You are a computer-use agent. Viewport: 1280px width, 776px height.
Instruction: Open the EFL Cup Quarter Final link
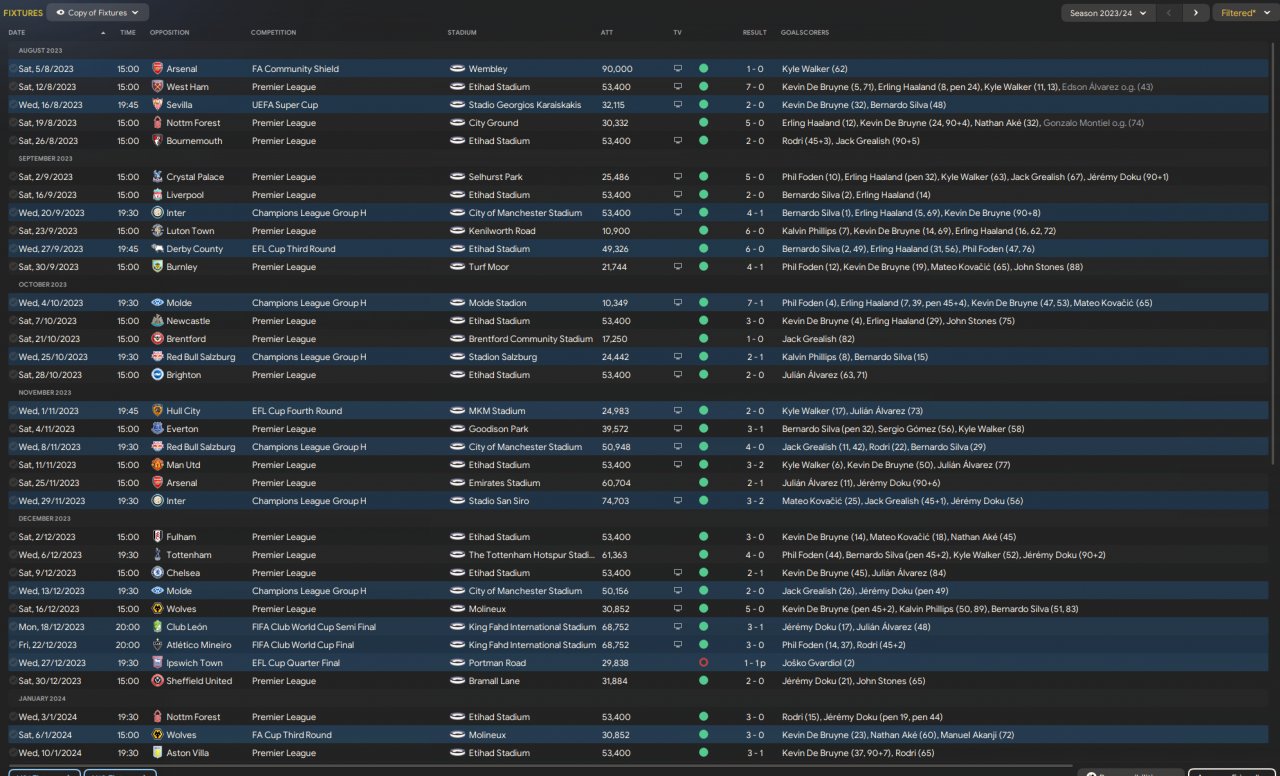(x=296, y=663)
